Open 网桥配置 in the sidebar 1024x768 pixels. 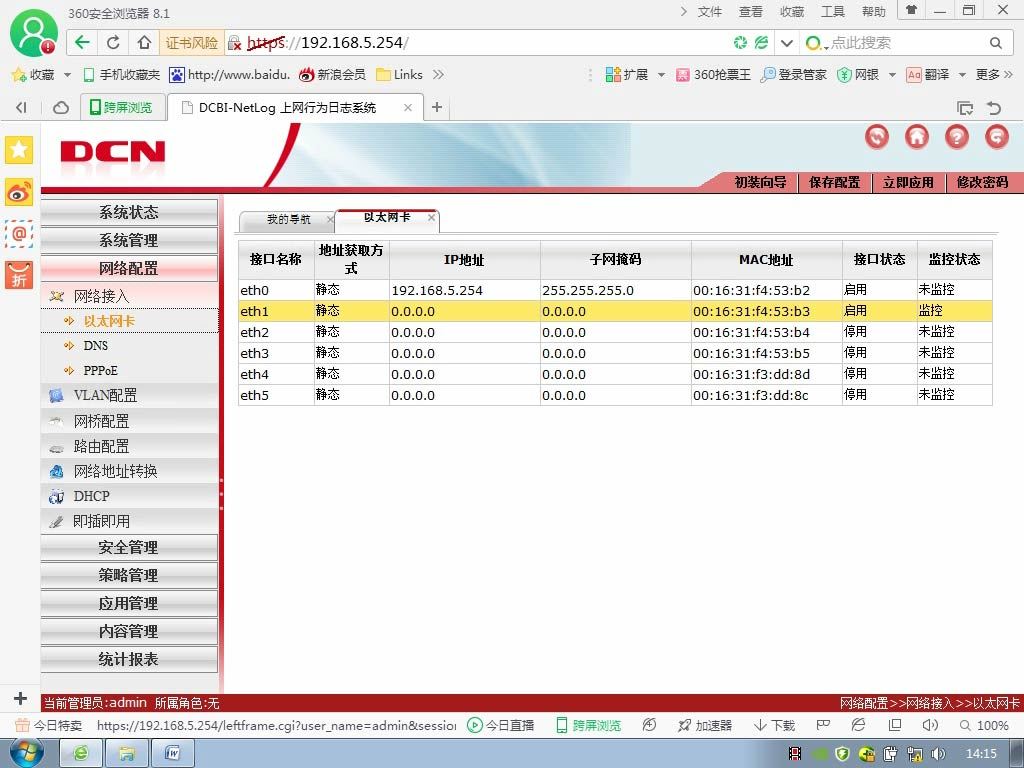[x=101, y=421]
